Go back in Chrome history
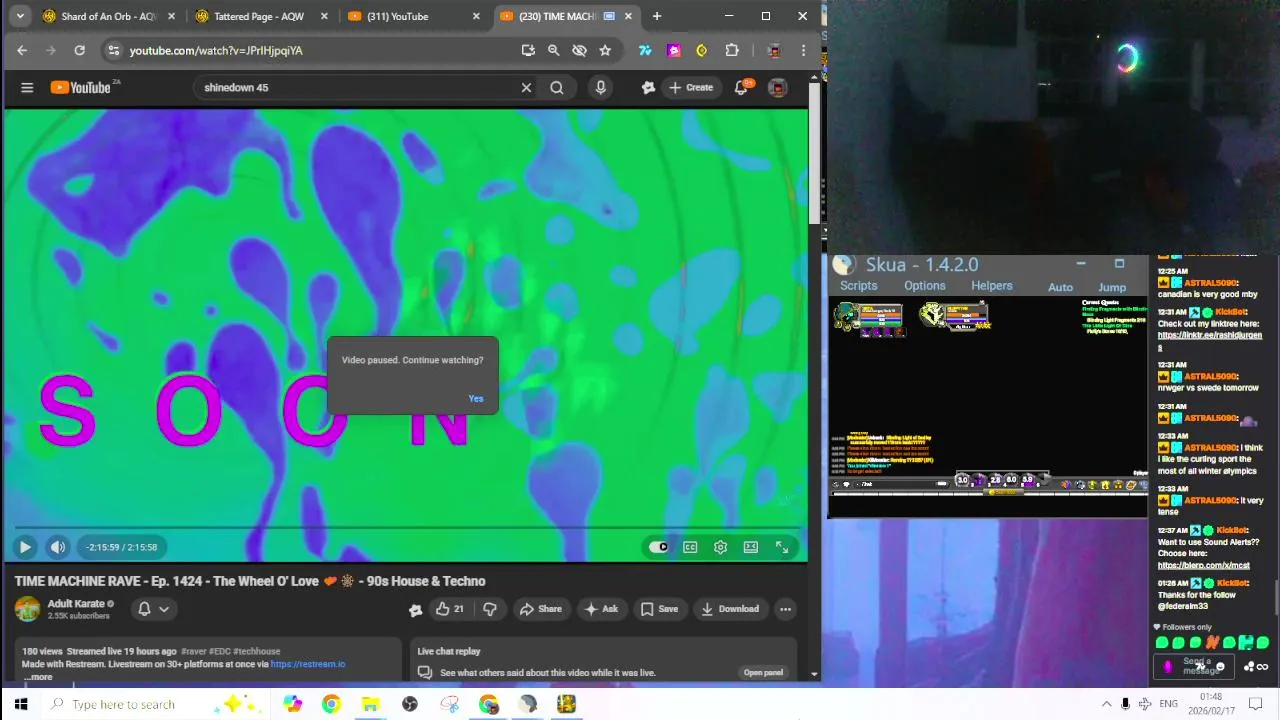This screenshot has width=1280, height=720. (22, 50)
